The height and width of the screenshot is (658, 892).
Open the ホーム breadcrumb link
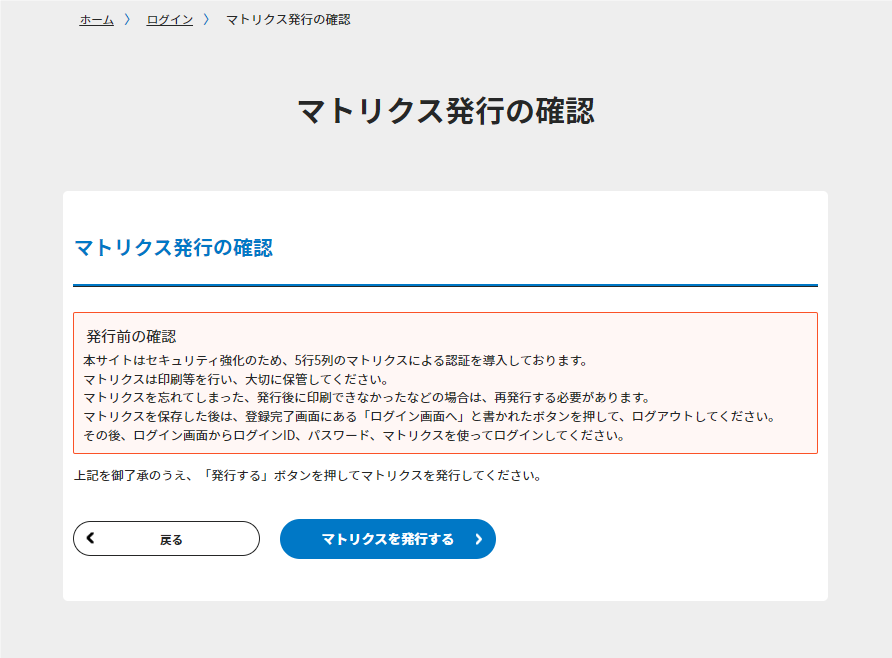96,20
